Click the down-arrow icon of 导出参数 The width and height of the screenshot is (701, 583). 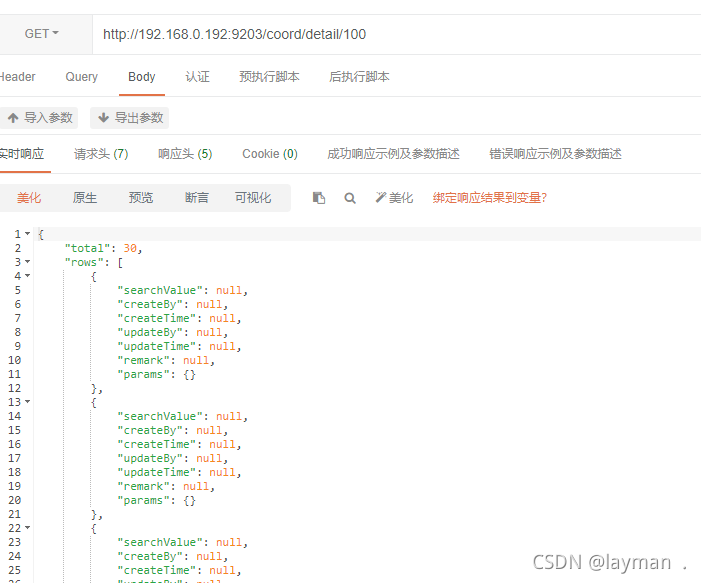pos(104,118)
